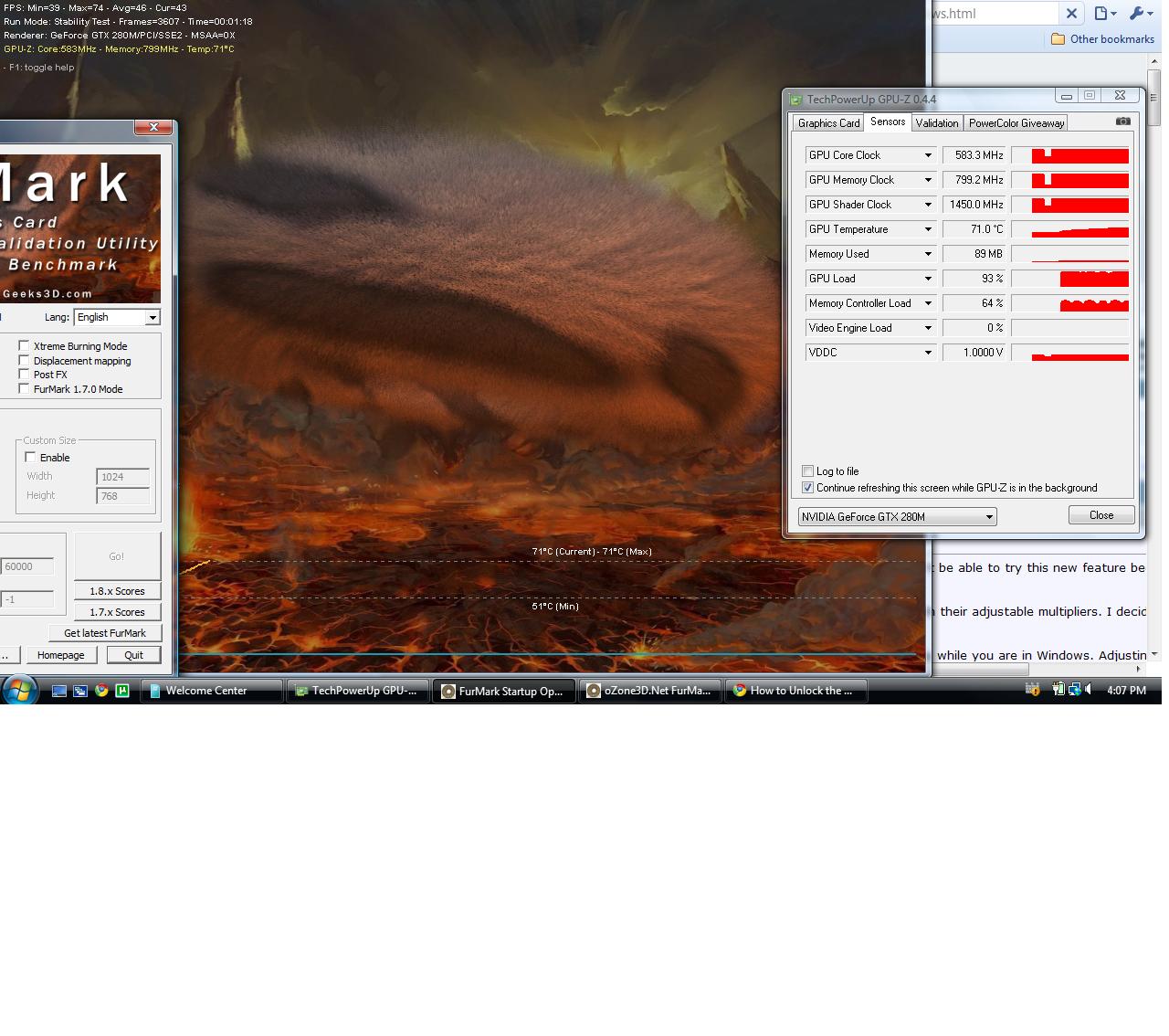The image size is (1169, 1036).
Task: Switch to How to Unlock Chrome taskbar window
Action: 795,691
